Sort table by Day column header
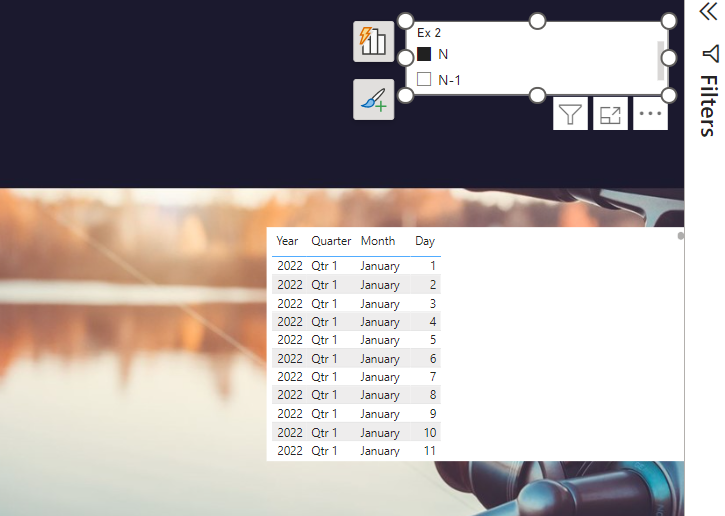Screen dimensions: 725x516 click(x=425, y=241)
